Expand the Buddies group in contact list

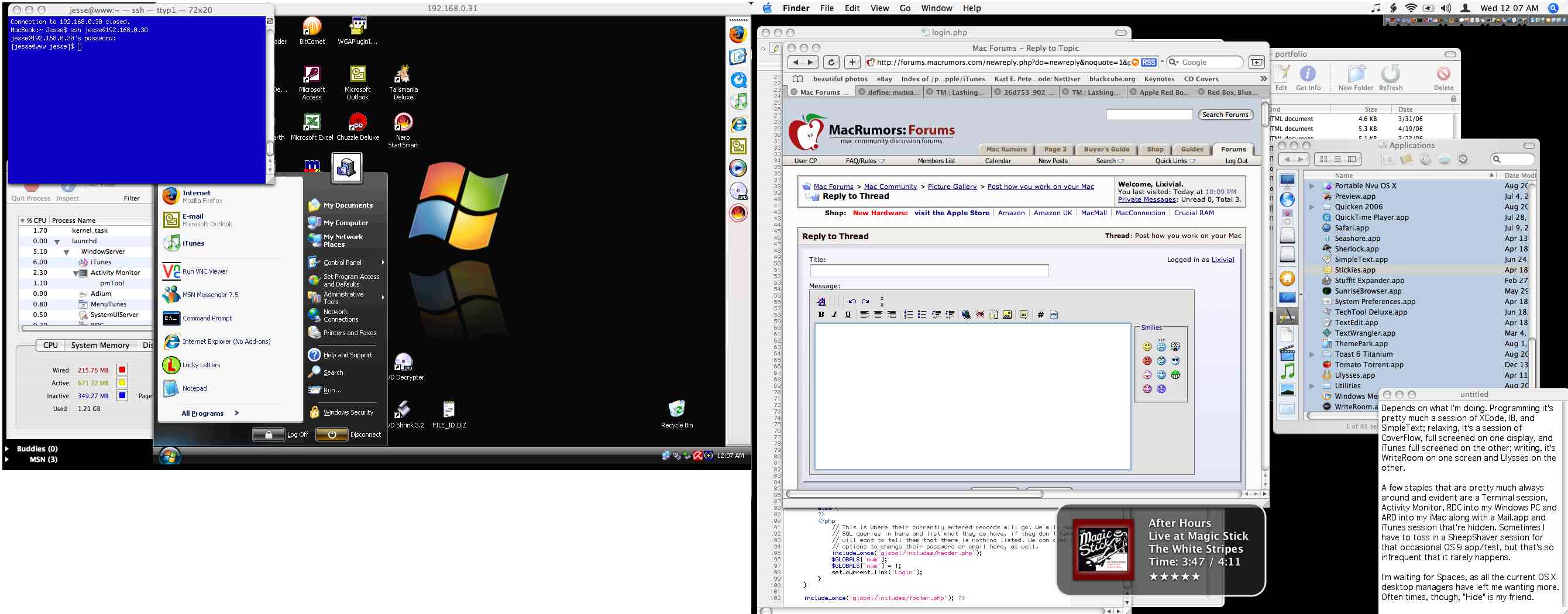point(7,449)
